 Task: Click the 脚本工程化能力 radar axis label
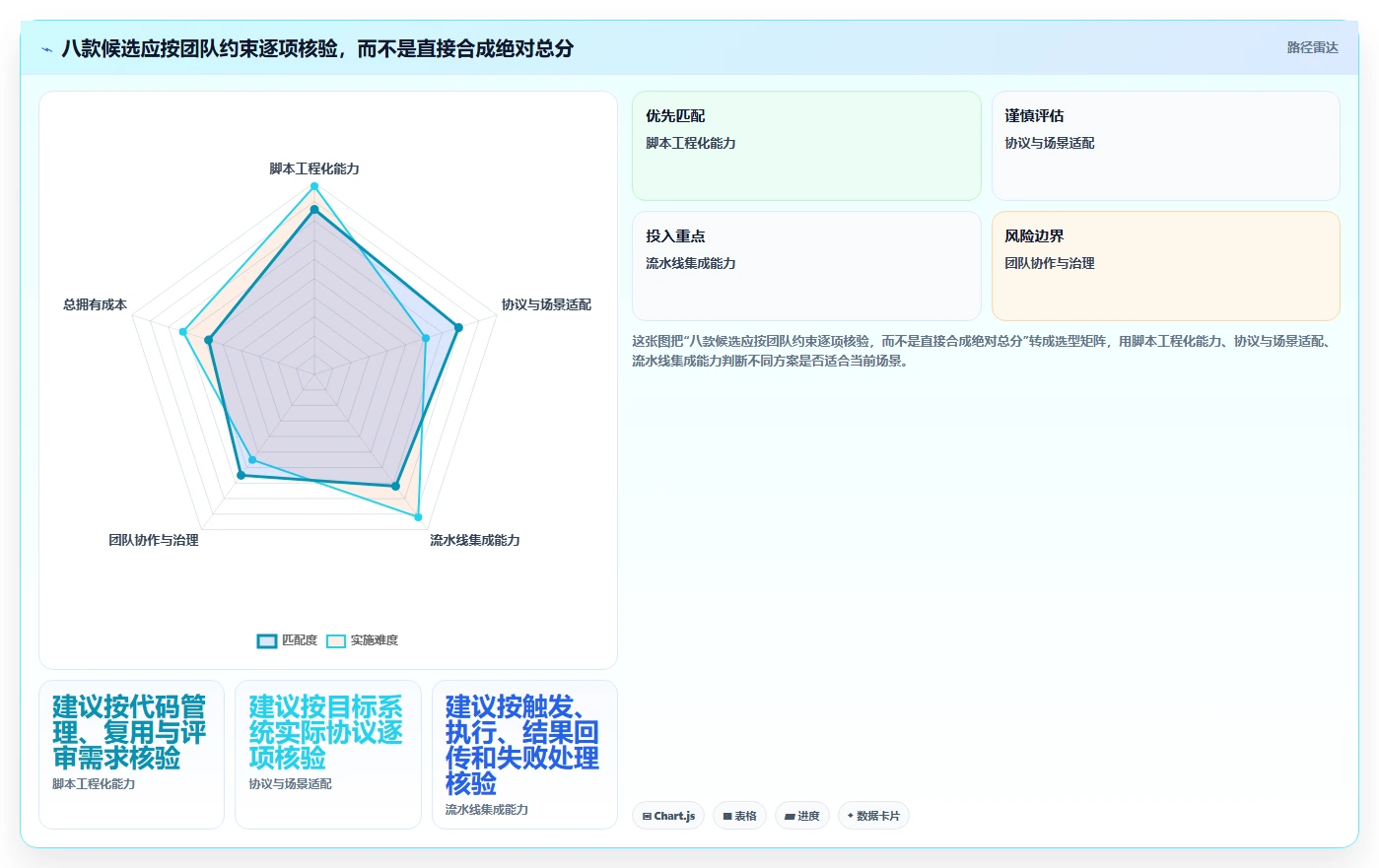pos(314,168)
